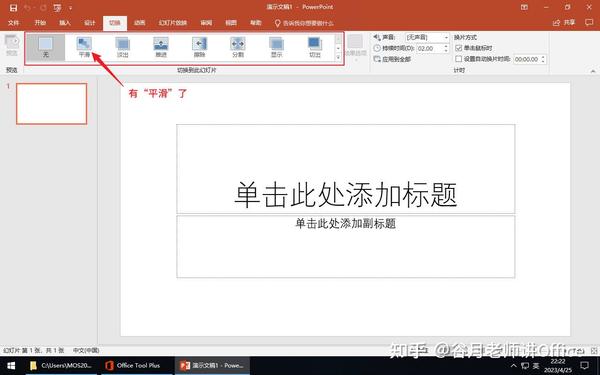Open the 审阅 (Review) tab

click(206, 23)
